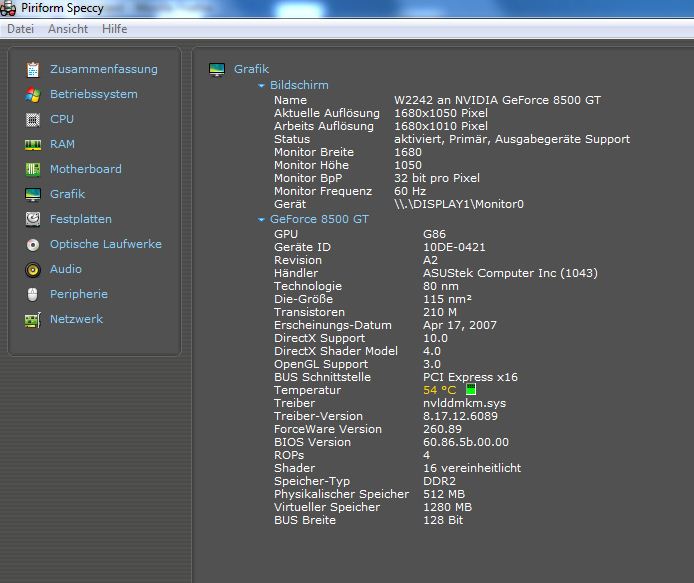Click the Festplatten hard drive icon

click(x=33, y=219)
